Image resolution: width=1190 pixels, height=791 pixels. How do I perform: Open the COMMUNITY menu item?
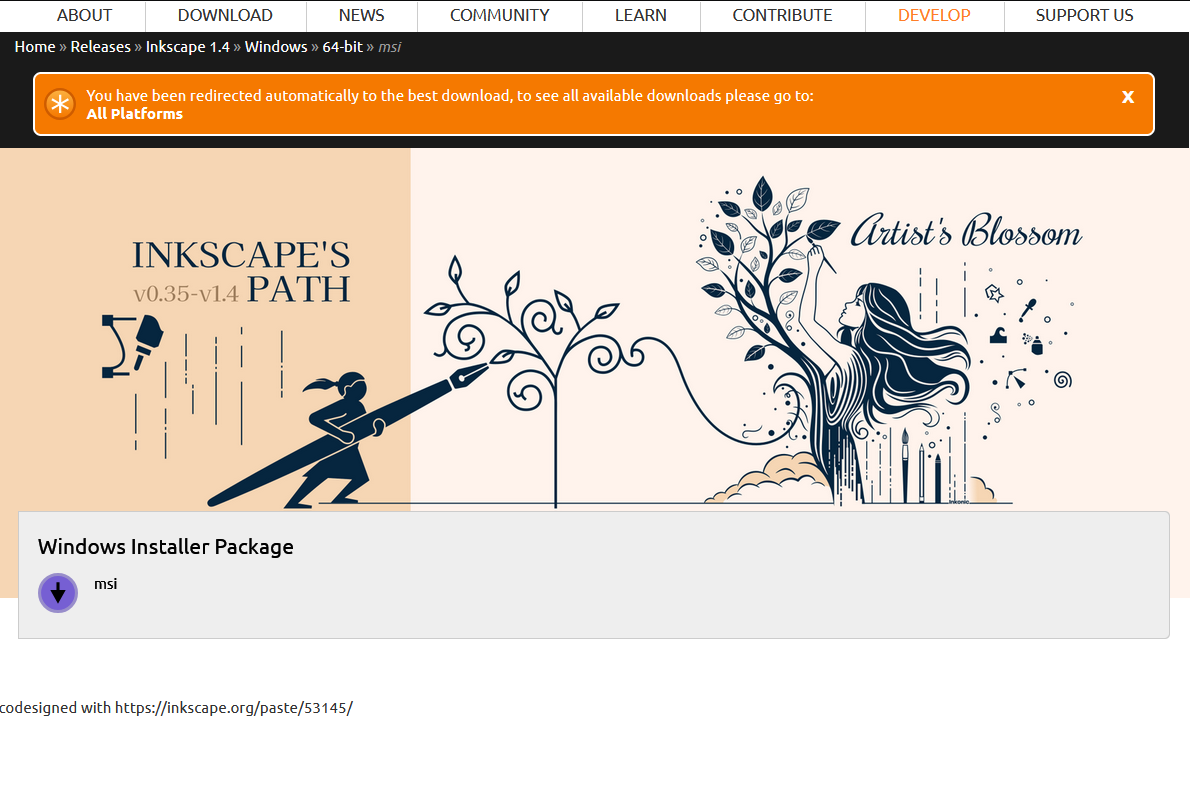click(x=499, y=15)
